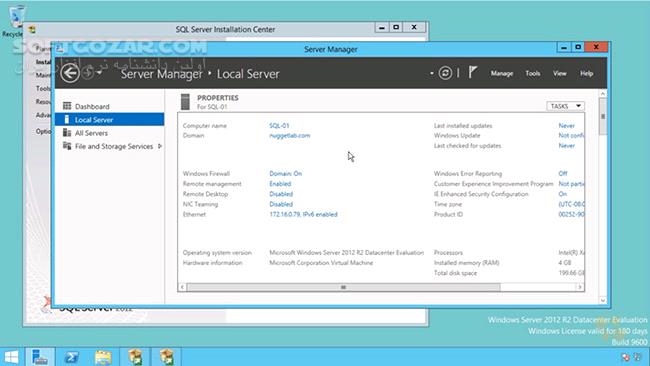Click the Local Server icon in sidebar
Screen dimensions: 650x366
pyautogui.click(x=67, y=119)
